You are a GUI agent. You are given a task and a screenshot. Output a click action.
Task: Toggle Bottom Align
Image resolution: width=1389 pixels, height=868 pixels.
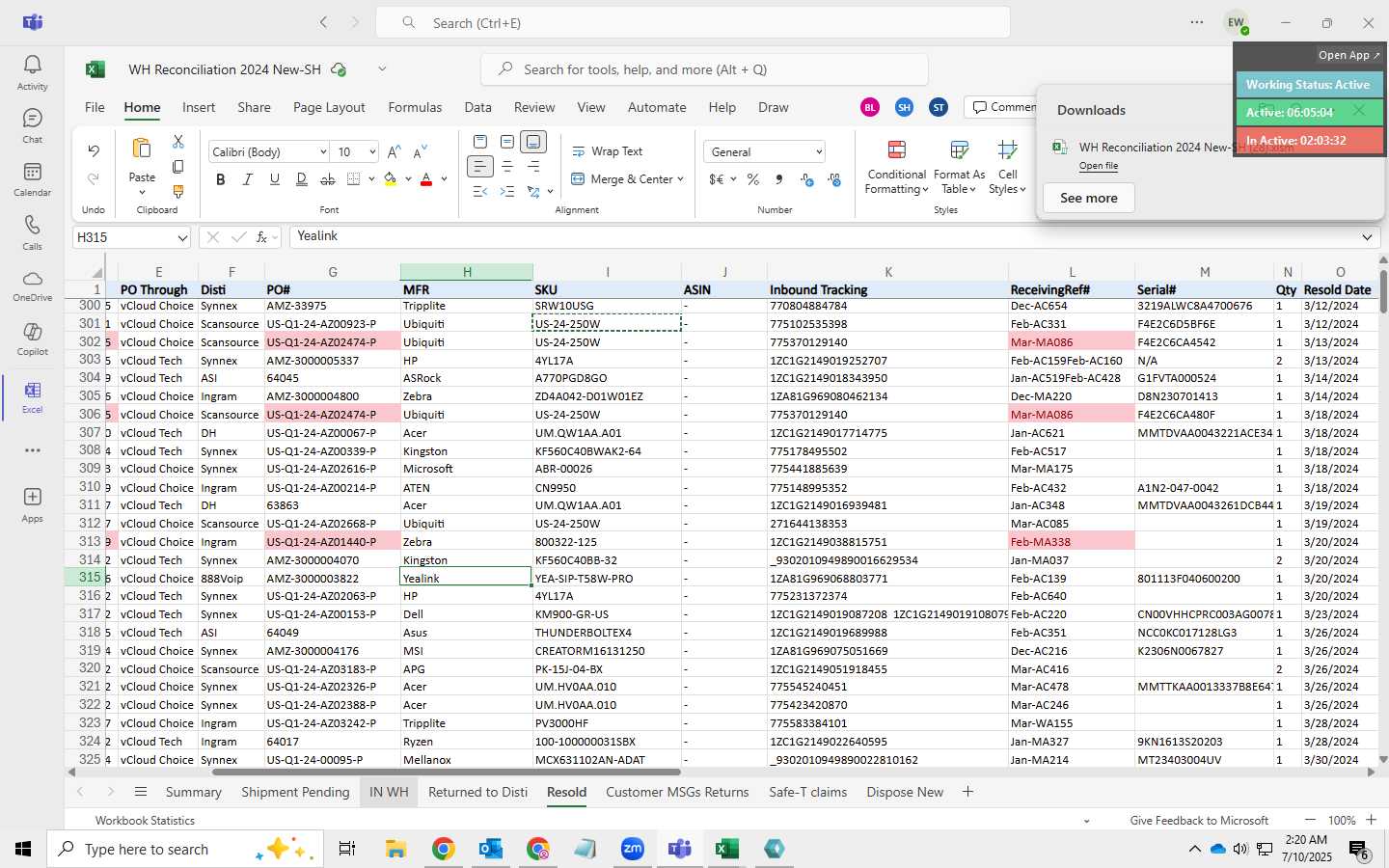(533, 142)
